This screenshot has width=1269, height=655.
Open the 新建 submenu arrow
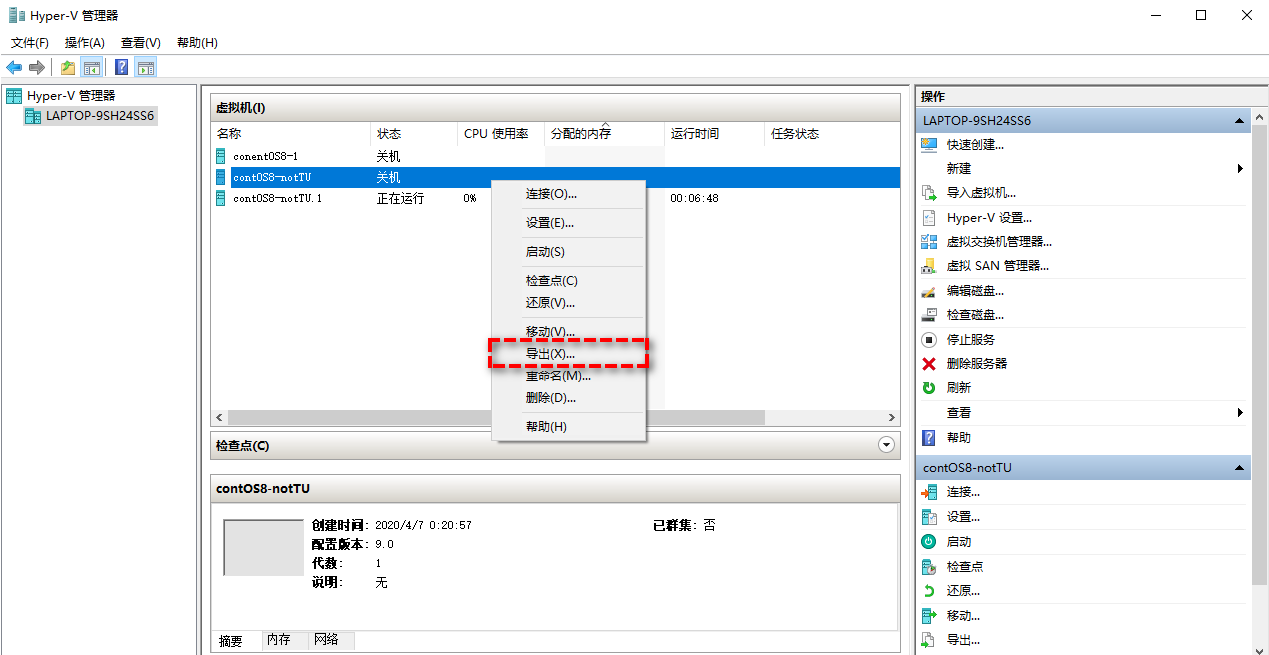pyautogui.click(x=1240, y=169)
